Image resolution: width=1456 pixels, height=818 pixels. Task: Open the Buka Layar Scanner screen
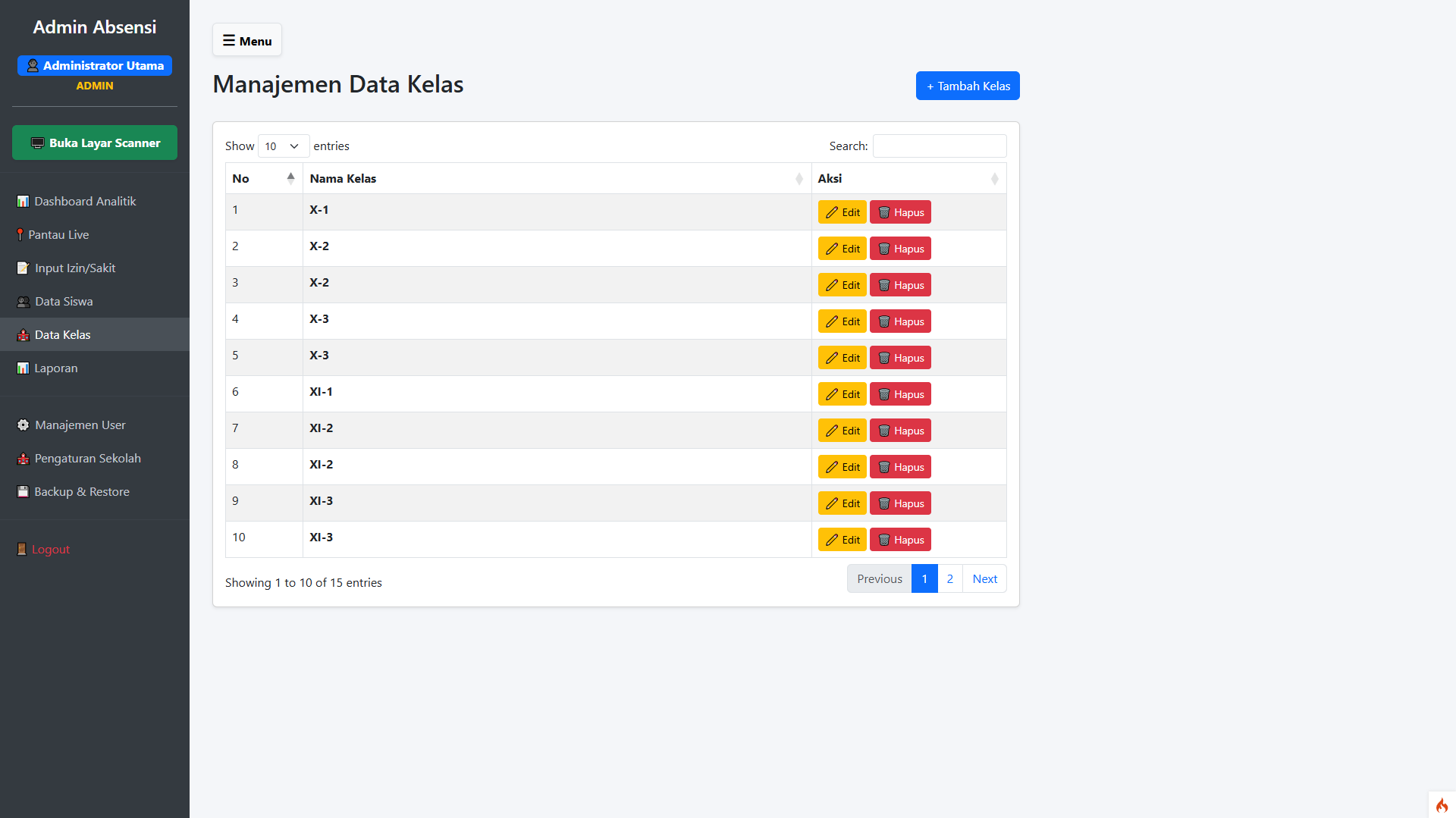(95, 143)
